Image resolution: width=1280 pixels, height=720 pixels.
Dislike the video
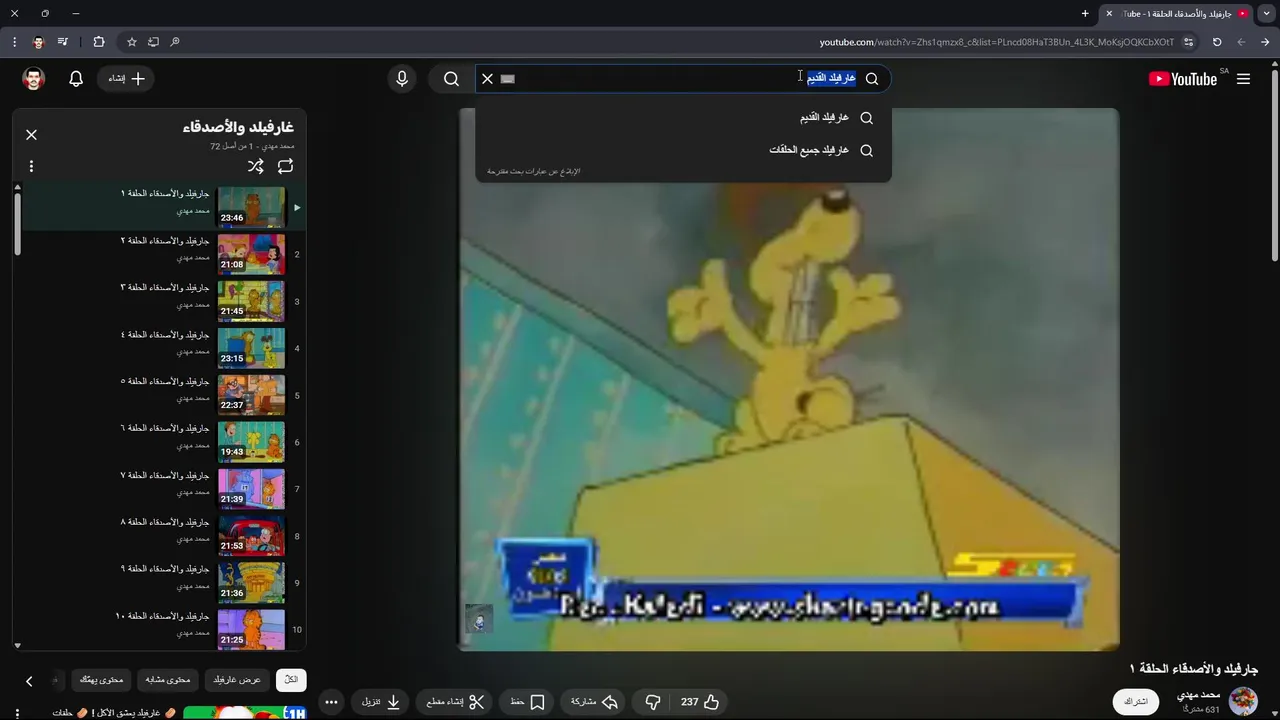(653, 702)
